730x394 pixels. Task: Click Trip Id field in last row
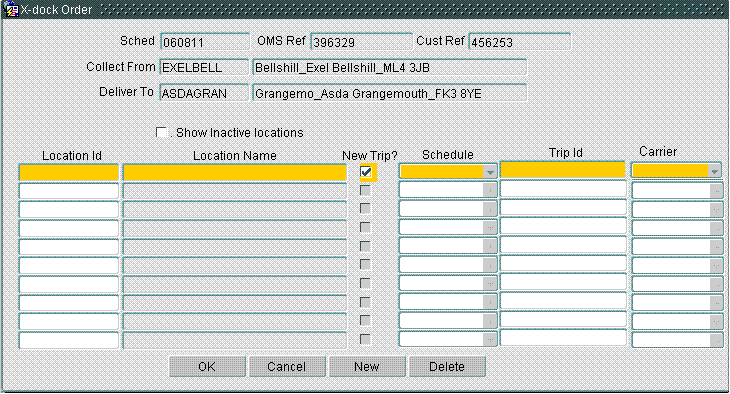pos(563,338)
